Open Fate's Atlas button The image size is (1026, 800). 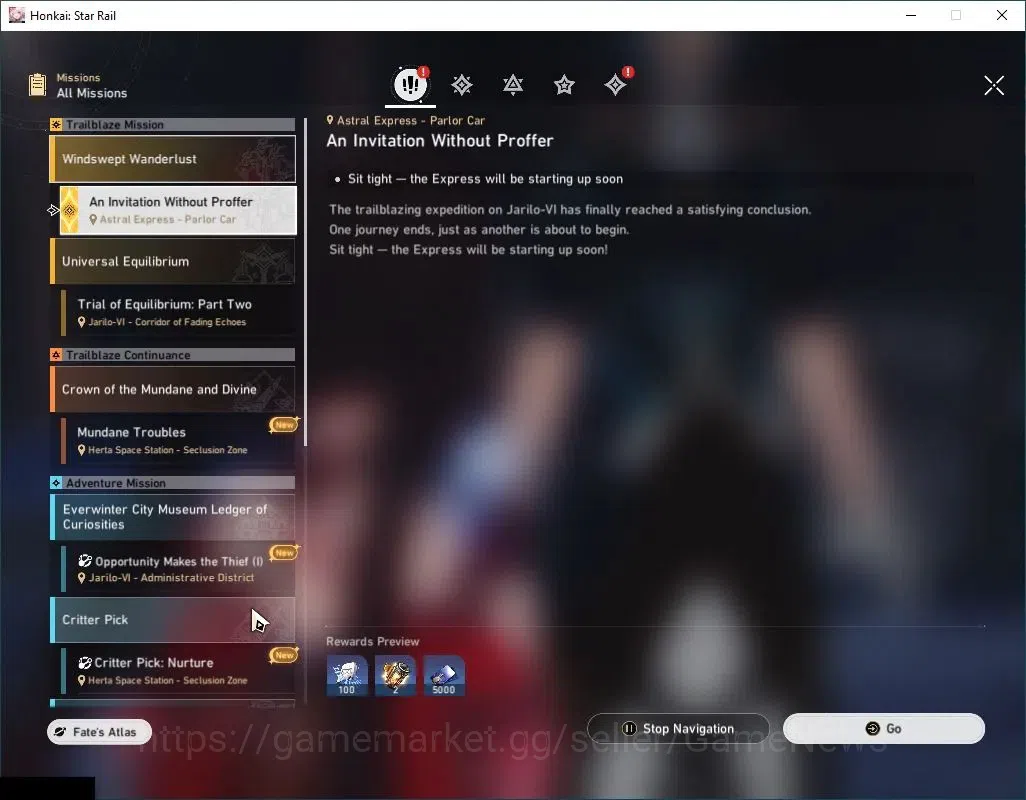[99, 732]
